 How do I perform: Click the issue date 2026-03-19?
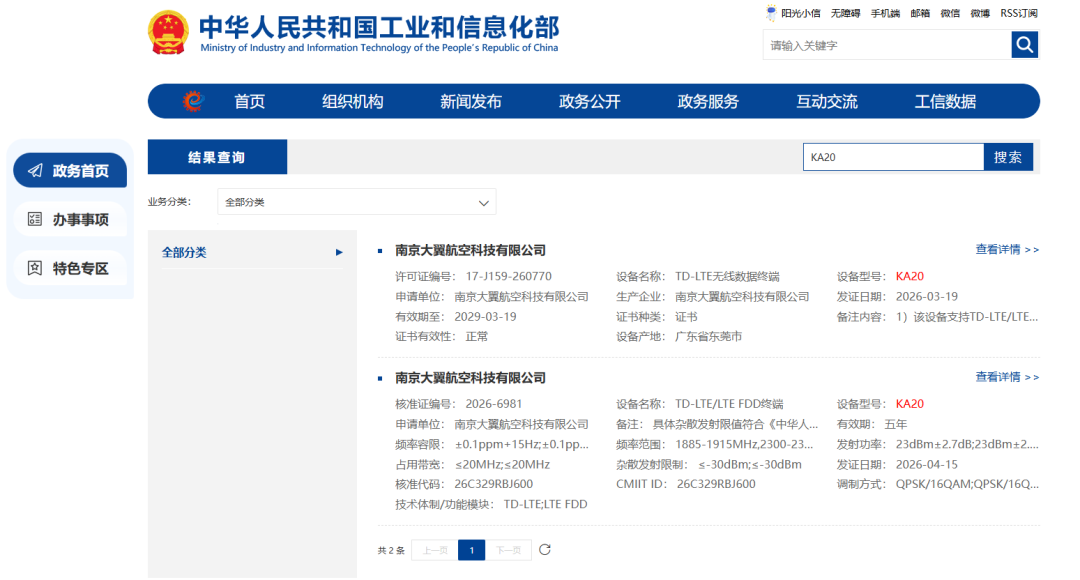point(926,296)
